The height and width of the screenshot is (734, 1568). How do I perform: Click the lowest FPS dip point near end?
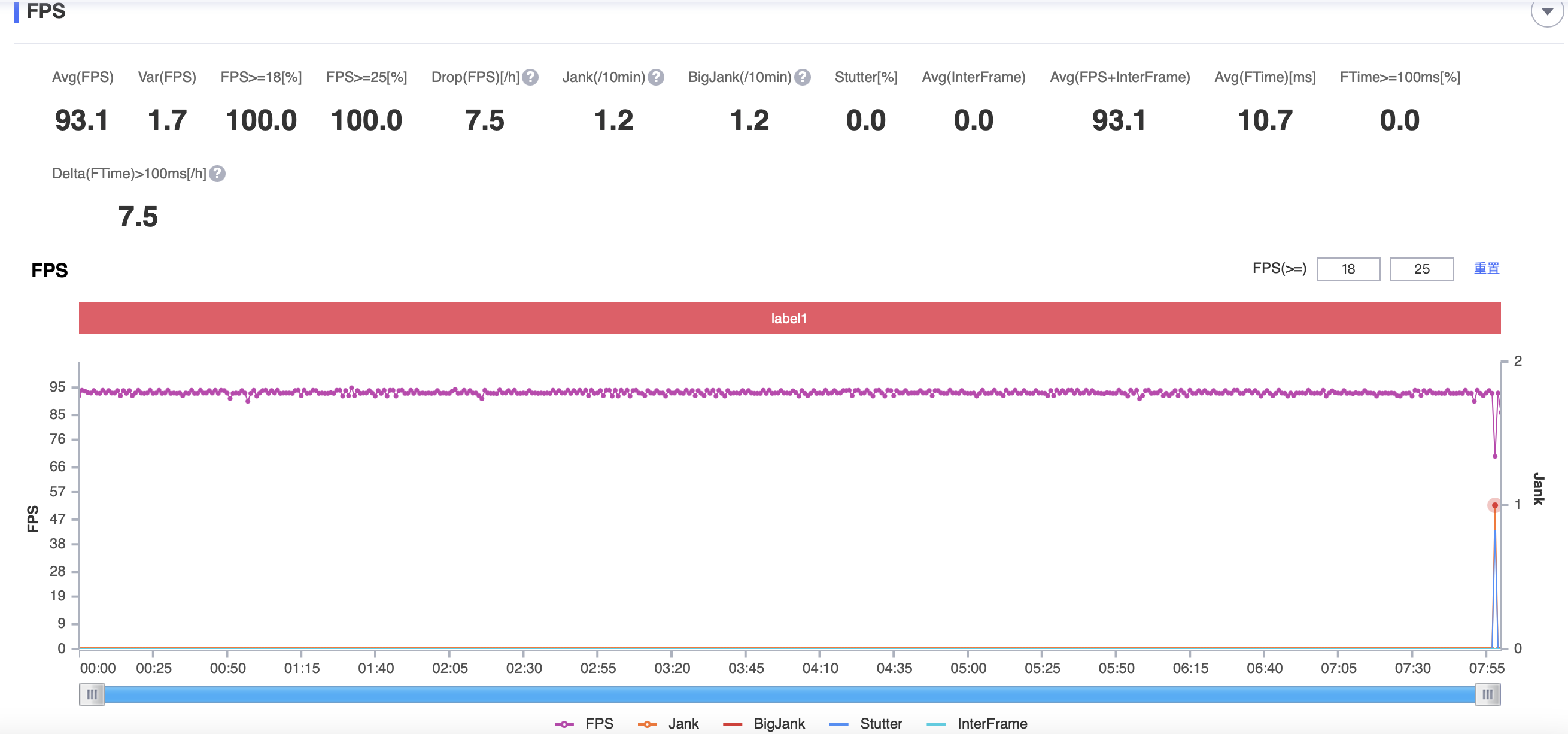point(1494,456)
